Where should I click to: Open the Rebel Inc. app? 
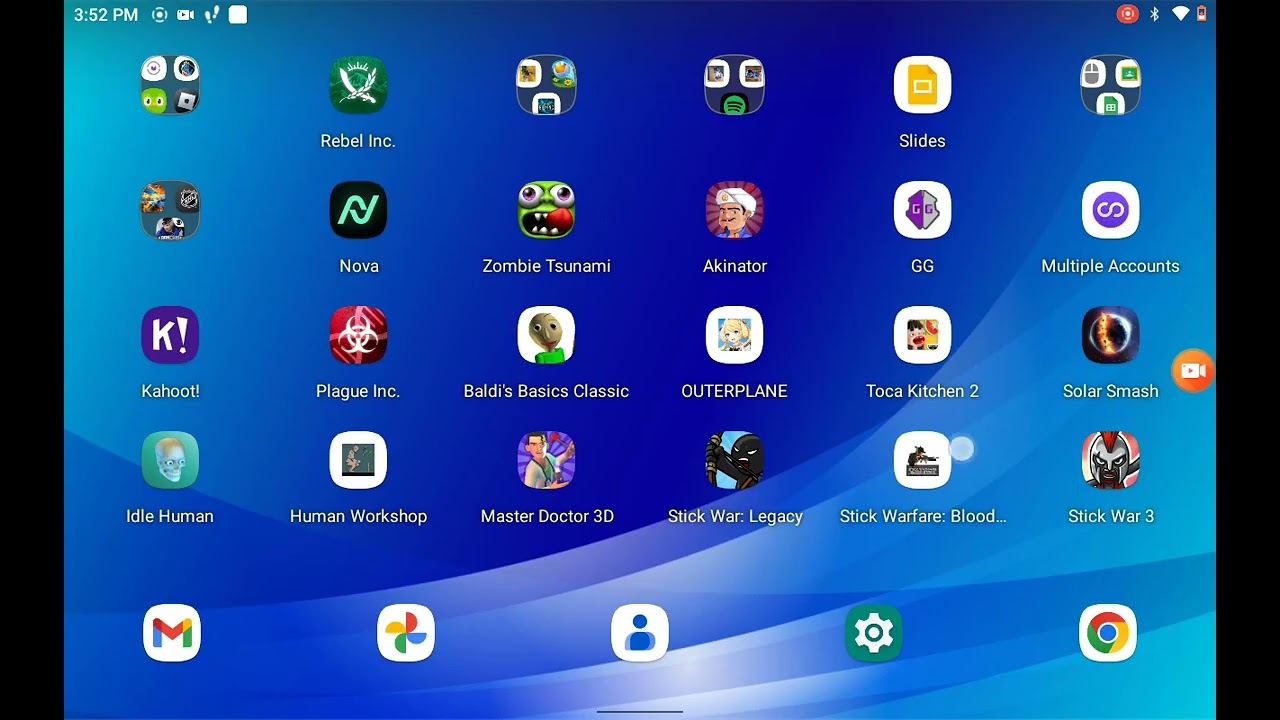point(358,85)
